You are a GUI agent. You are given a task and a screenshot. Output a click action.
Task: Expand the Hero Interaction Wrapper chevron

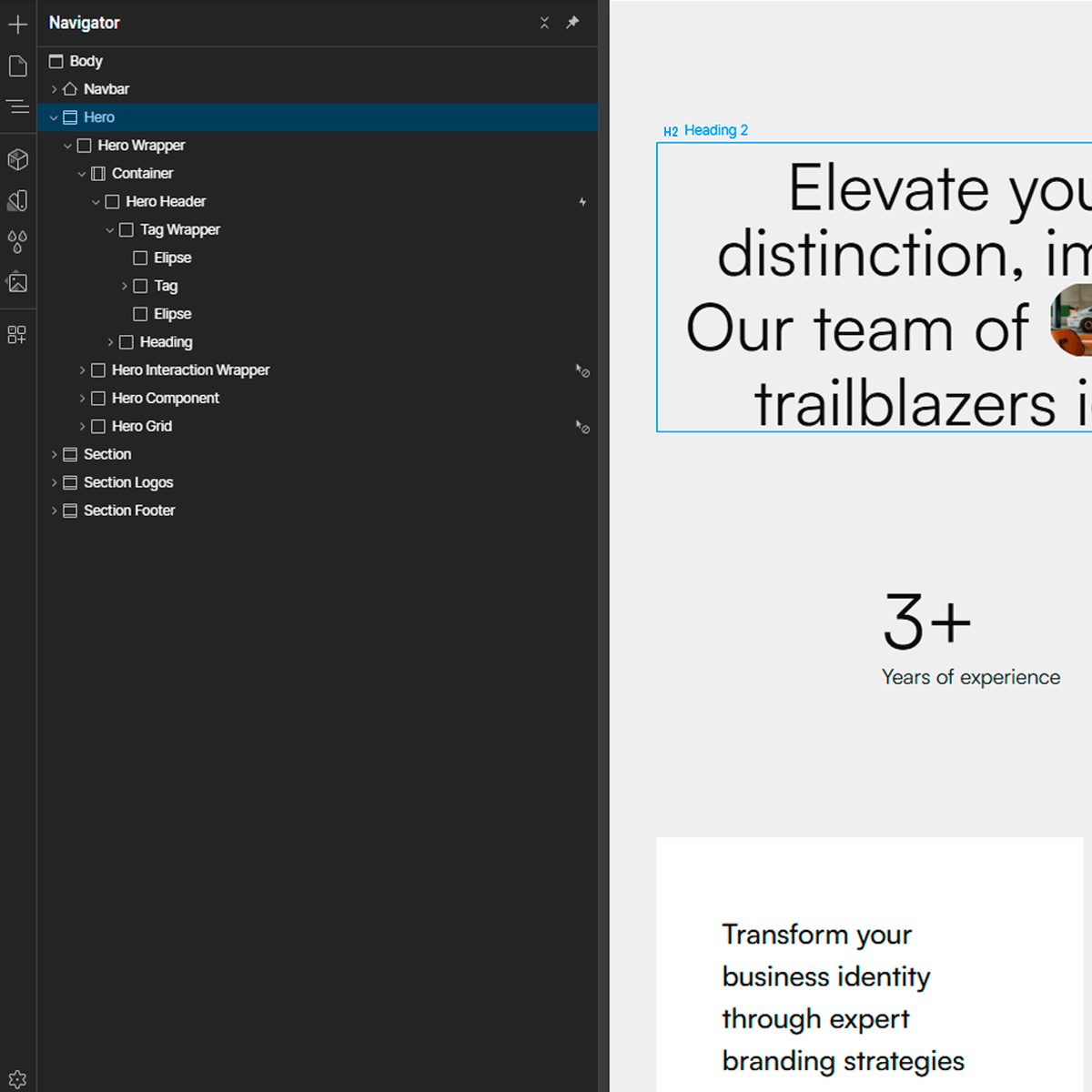click(82, 370)
